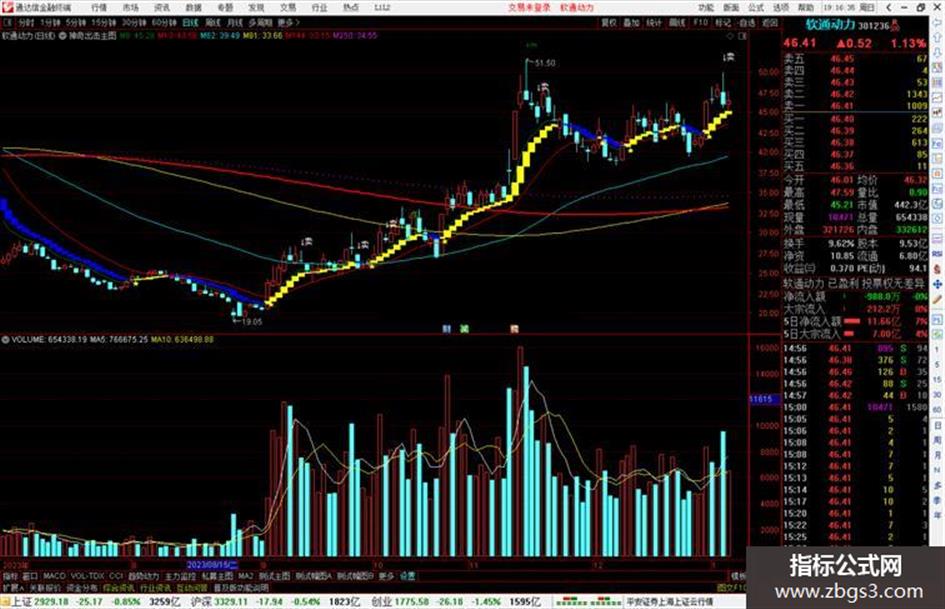Screen dimensions: 945x609
Task: Click the back chevron in title bar
Action: (888, 7)
